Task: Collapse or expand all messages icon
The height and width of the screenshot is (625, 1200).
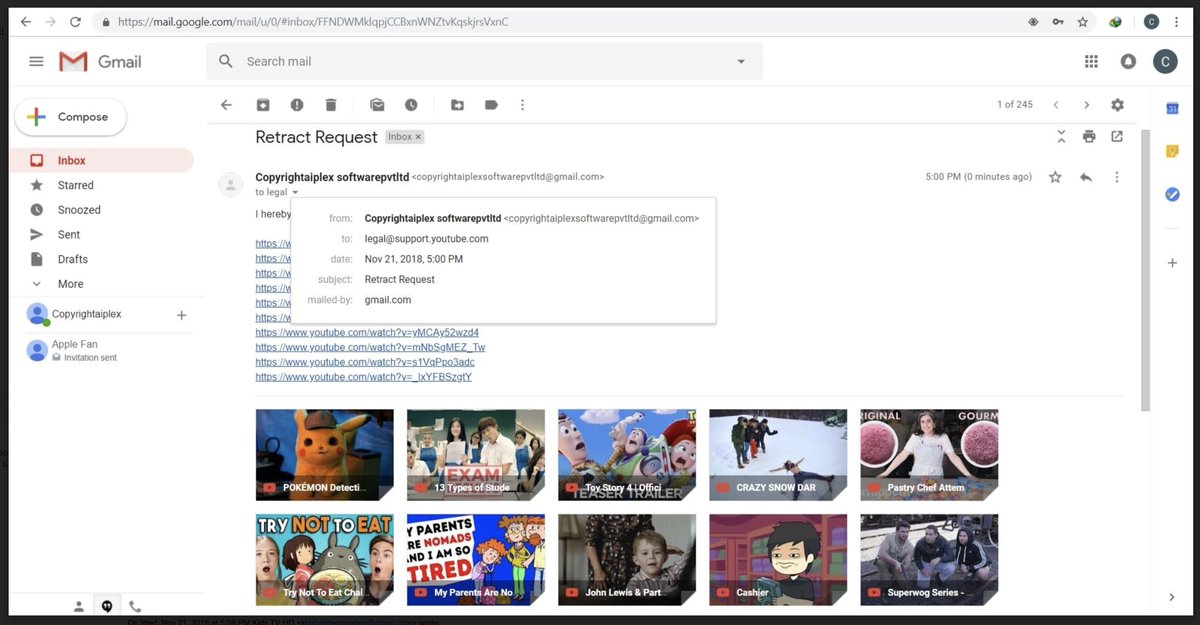Action: [x=1061, y=136]
